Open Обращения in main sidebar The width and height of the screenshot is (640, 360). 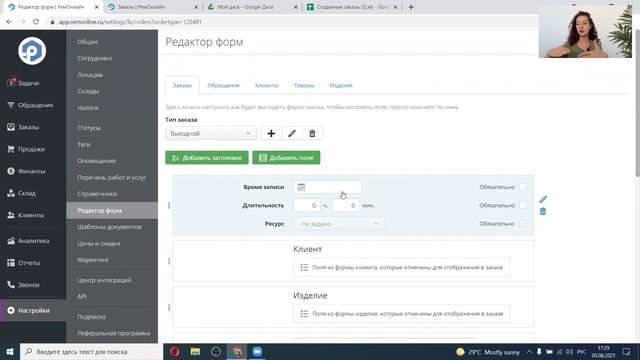click(30, 105)
